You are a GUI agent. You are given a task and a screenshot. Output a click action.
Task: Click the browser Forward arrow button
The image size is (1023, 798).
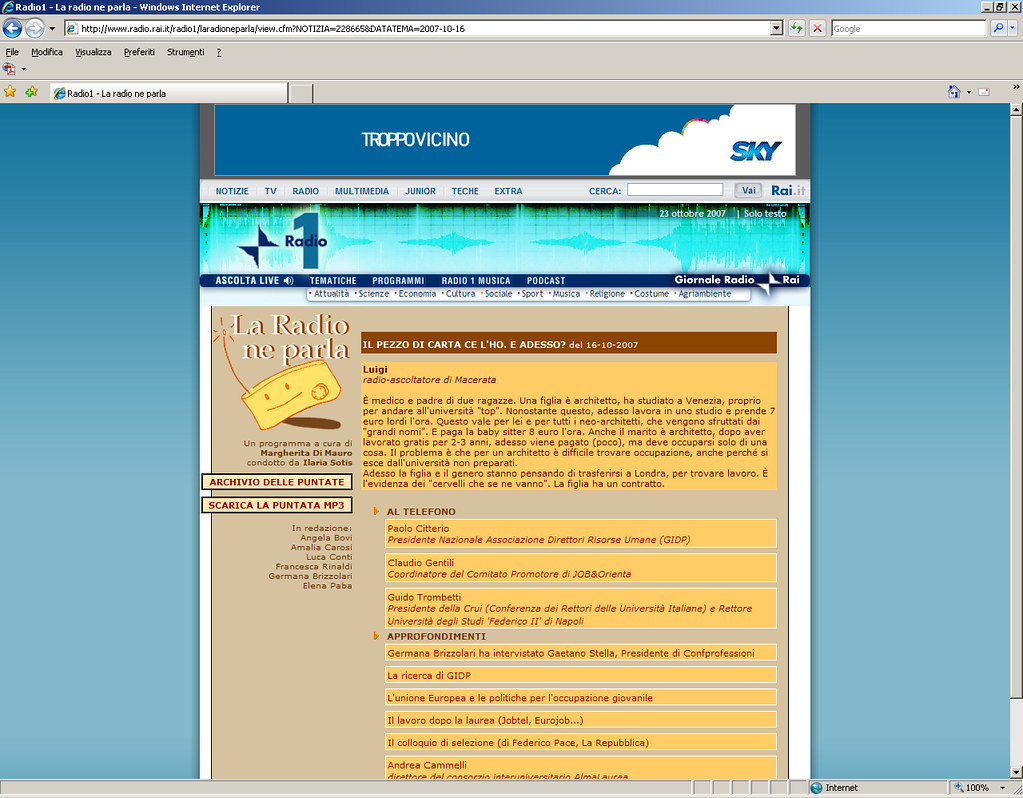pos(35,28)
